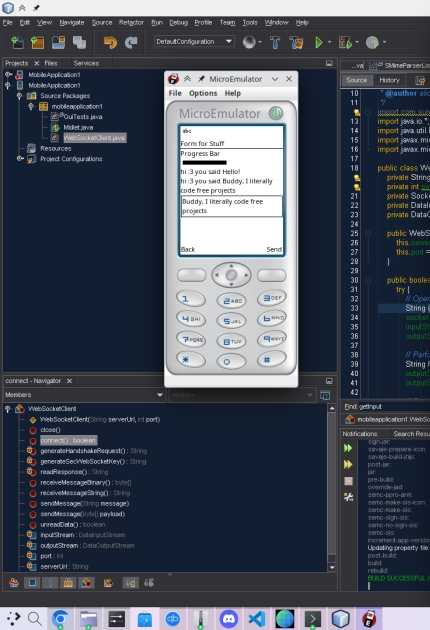Open the Profile Project dropdown arrow

tap(384, 42)
